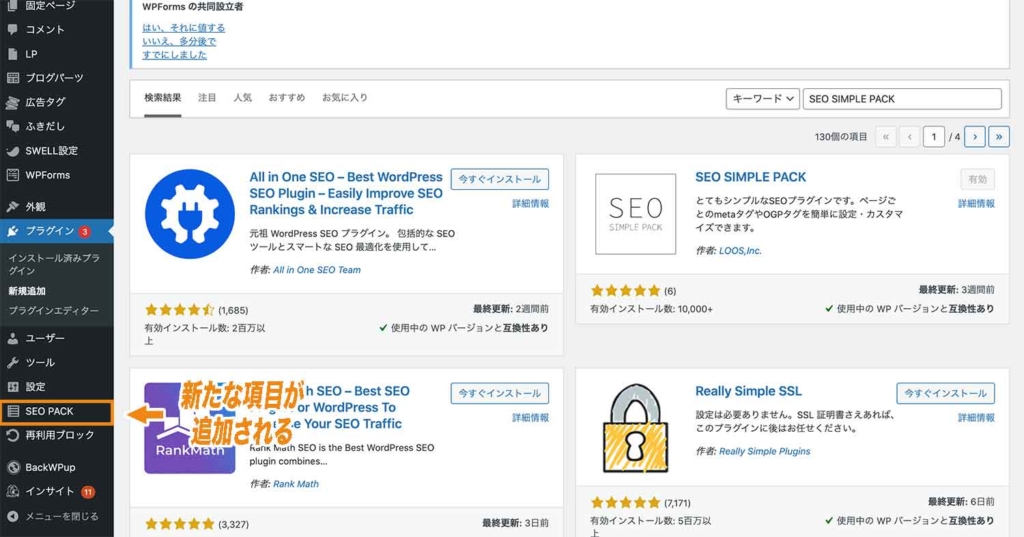Click the 外観 paintbrush icon
This screenshot has height=537, width=1024.
[12, 206]
